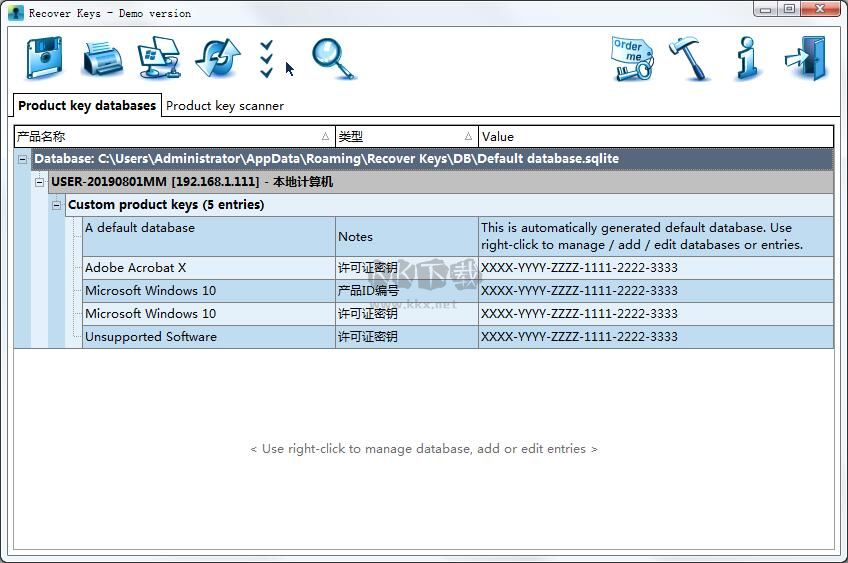
Task: Click the info icon
Action: (x=746, y=59)
